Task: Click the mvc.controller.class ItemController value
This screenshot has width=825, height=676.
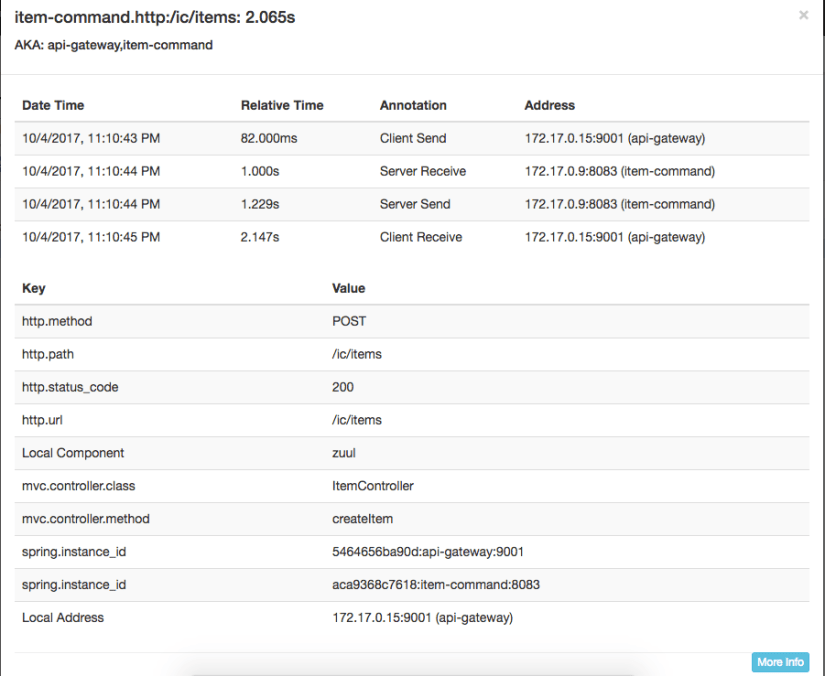Action: tap(373, 486)
